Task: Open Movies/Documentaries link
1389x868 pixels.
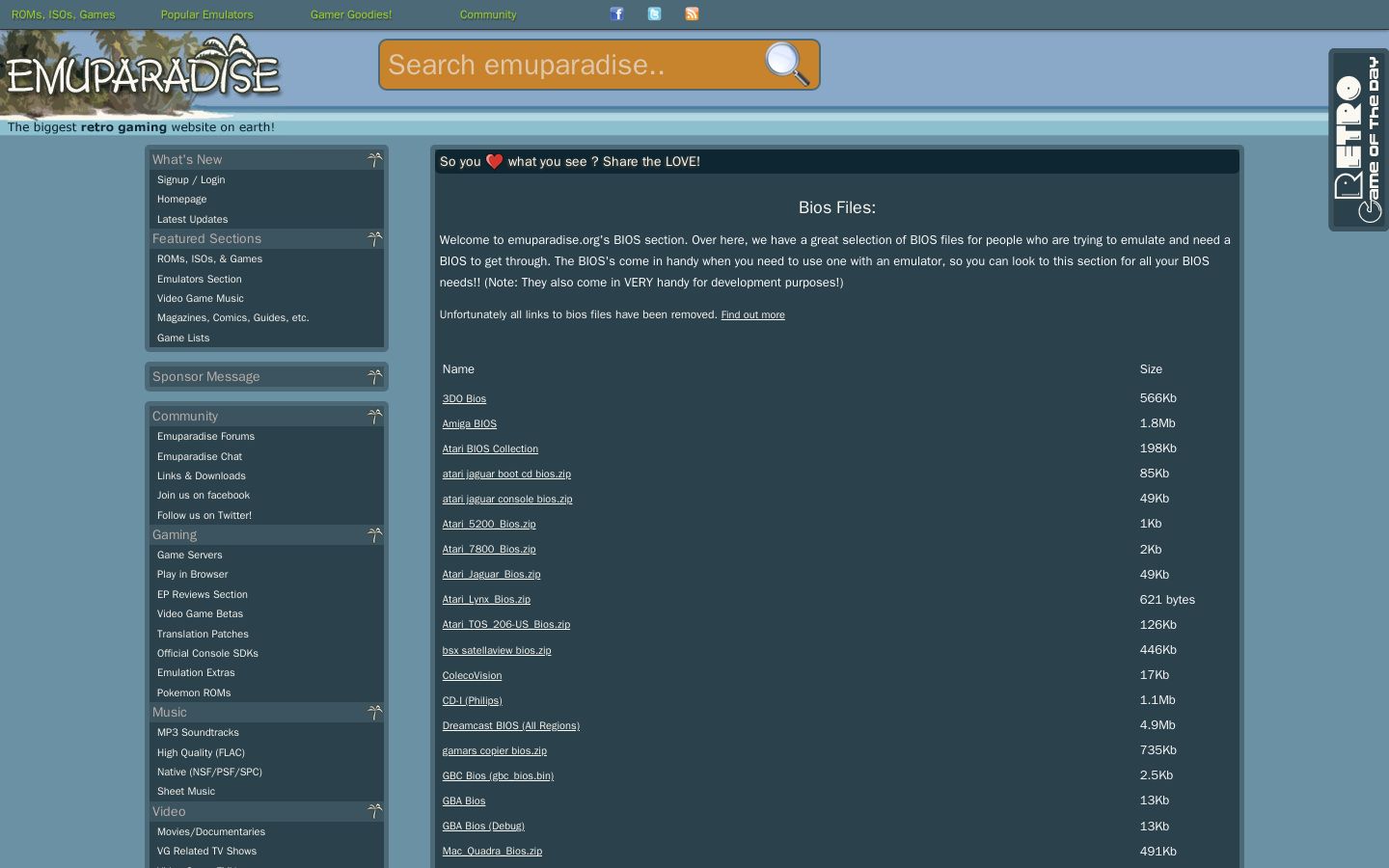Action: tap(211, 831)
